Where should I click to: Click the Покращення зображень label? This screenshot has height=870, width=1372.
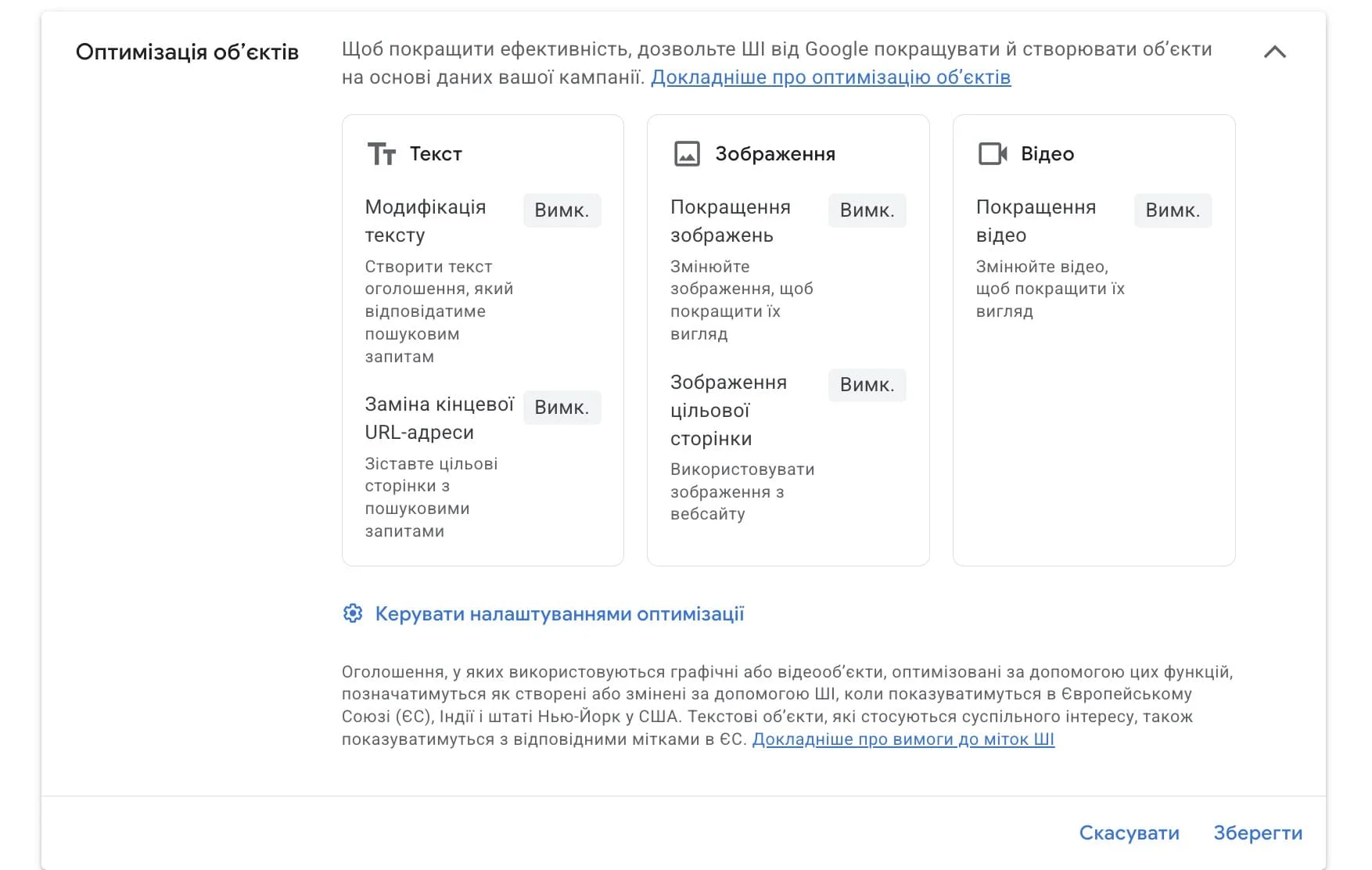tap(731, 221)
